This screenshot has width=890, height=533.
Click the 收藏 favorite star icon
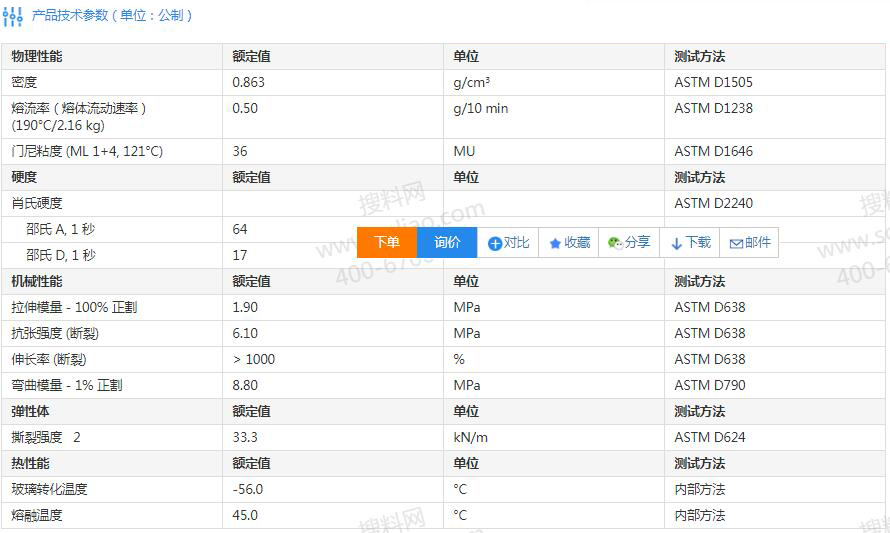point(555,243)
